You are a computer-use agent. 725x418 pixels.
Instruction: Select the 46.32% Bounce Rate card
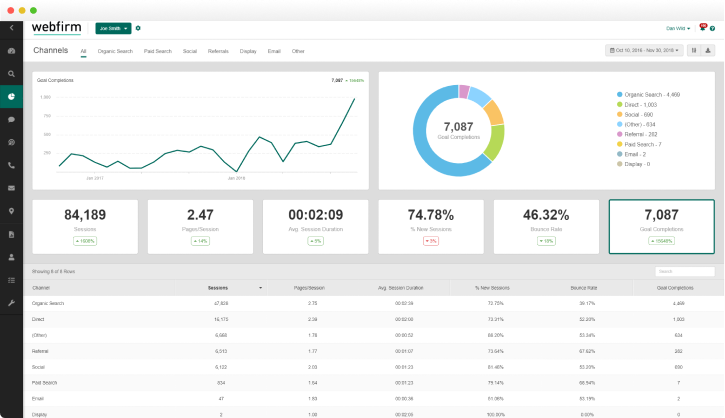(546, 227)
